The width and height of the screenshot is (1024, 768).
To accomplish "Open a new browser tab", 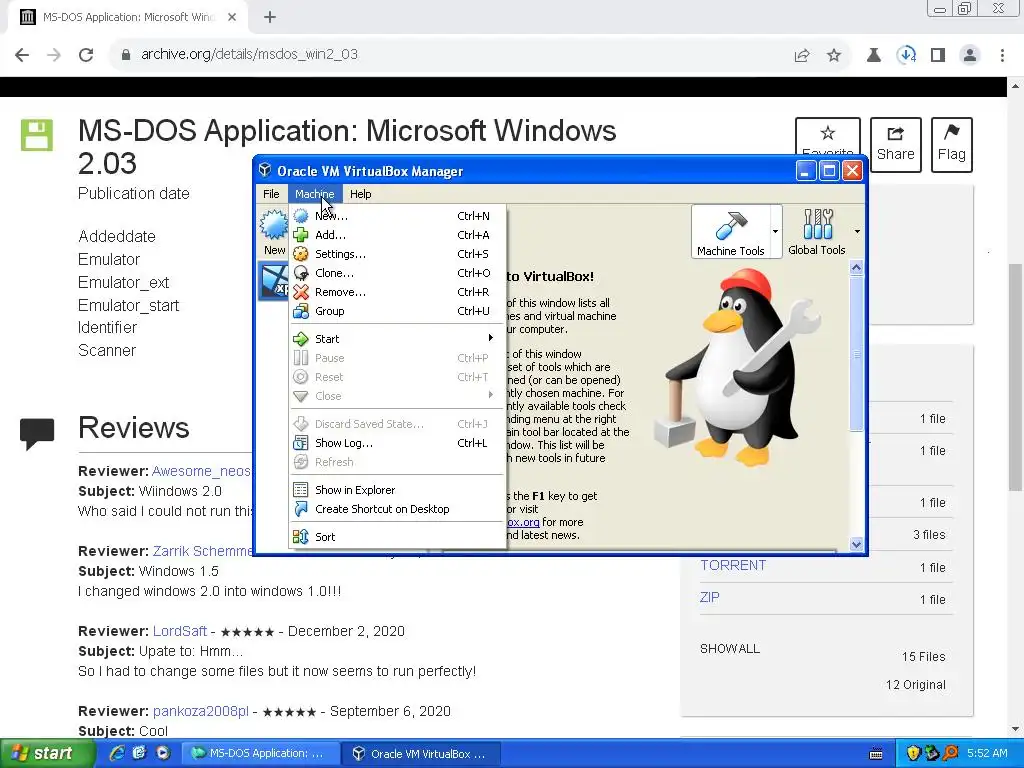I will [270, 18].
